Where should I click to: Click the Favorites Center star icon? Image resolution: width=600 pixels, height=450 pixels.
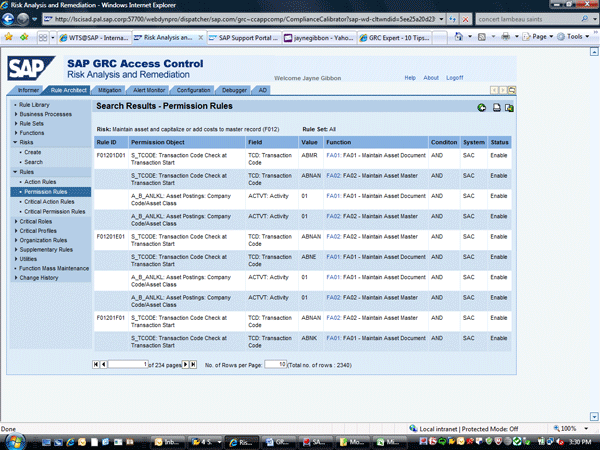pos(9,37)
